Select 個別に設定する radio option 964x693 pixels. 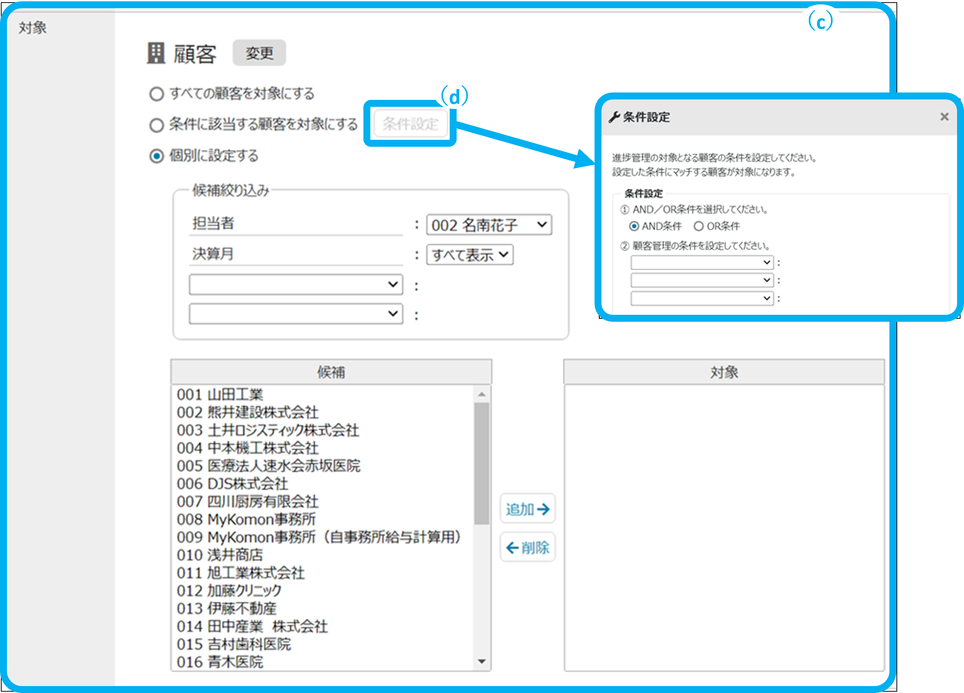pyautogui.click(x=156, y=156)
